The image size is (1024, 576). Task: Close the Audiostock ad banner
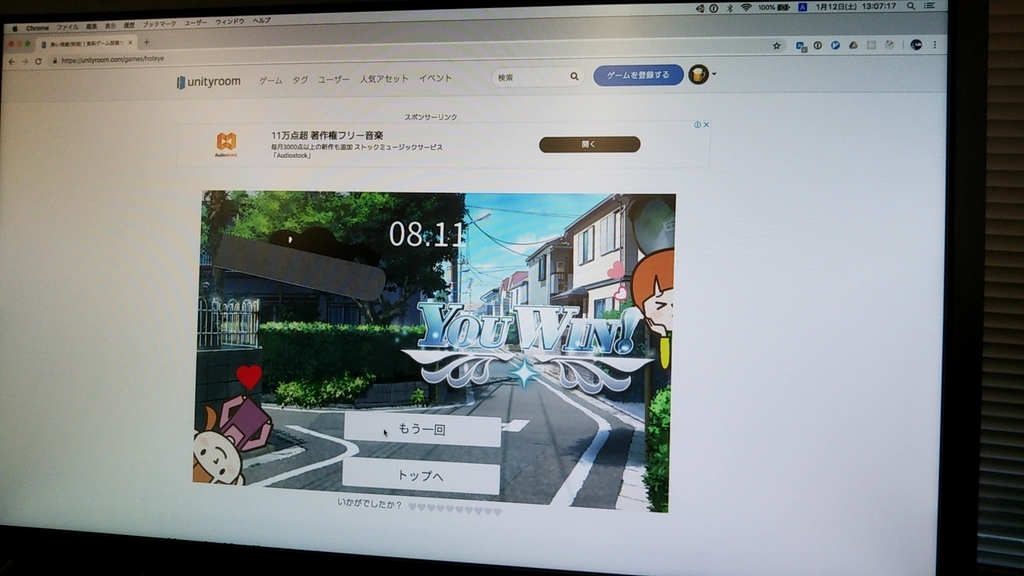coord(706,125)
